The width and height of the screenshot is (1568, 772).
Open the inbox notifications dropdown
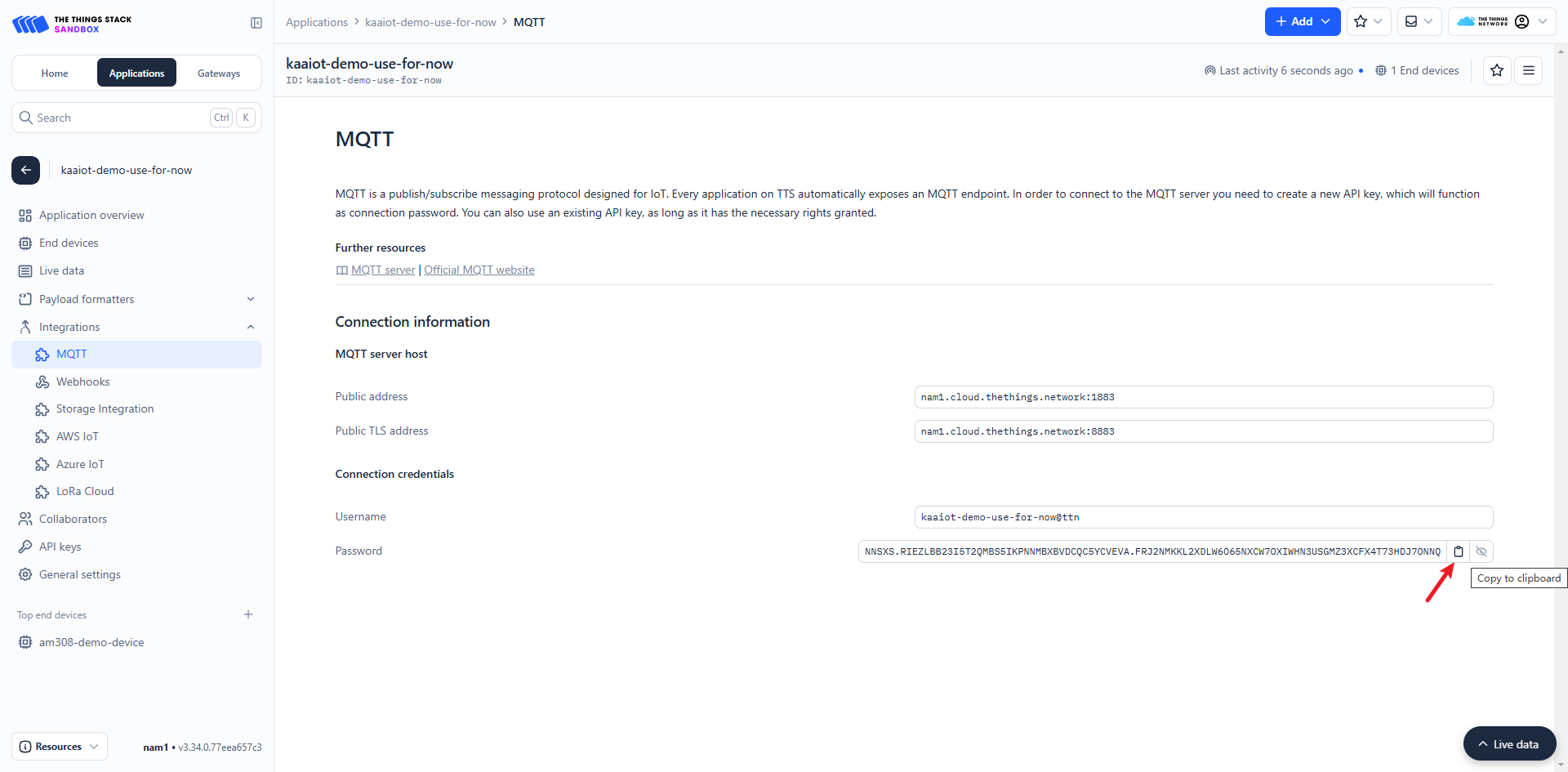click(1419, 22)
